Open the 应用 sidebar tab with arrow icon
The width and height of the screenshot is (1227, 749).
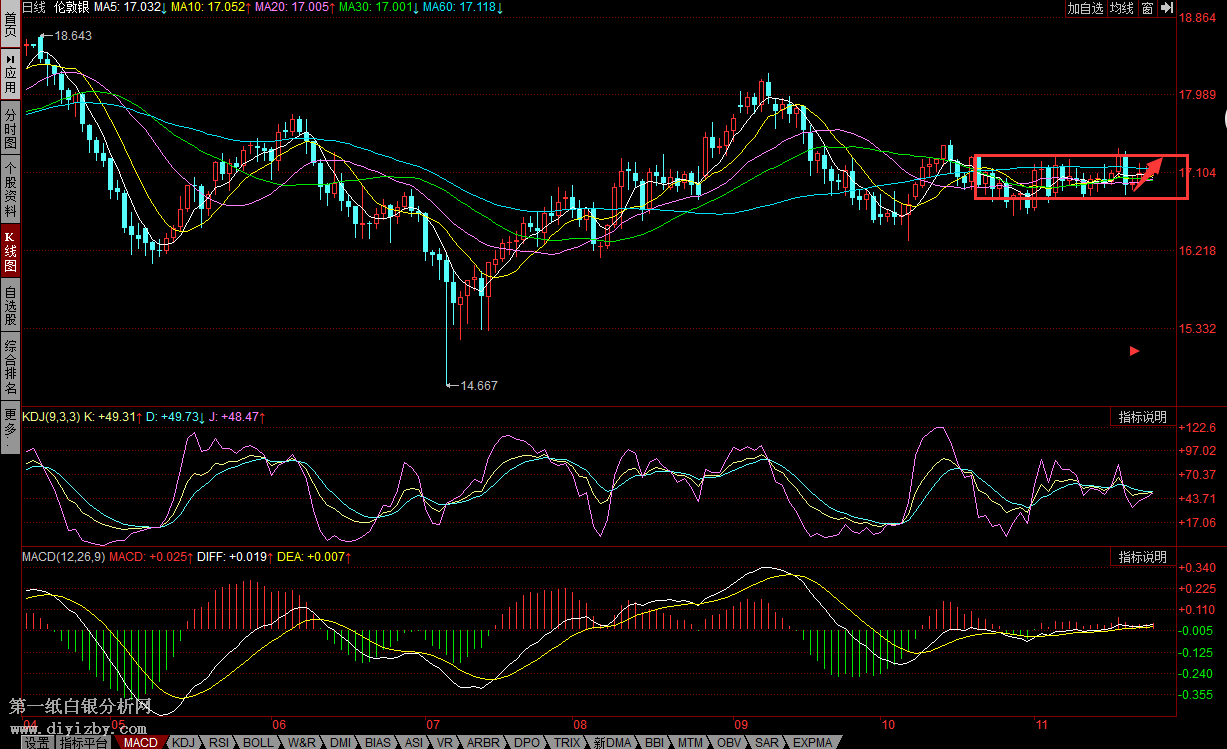(10, 75)
